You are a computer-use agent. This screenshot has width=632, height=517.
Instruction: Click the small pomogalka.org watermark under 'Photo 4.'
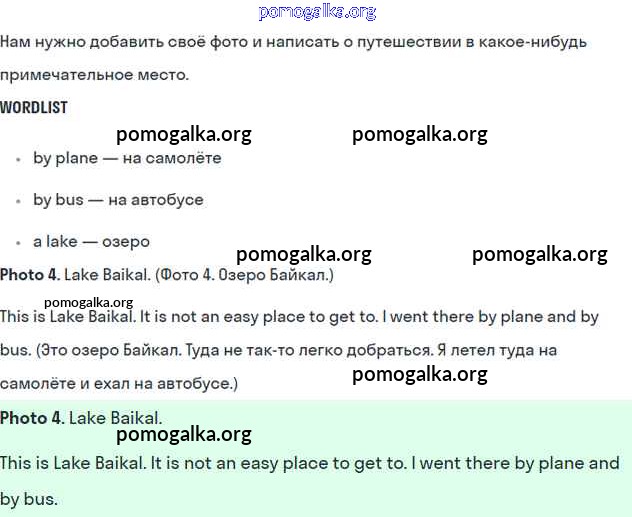coord(89,302)
